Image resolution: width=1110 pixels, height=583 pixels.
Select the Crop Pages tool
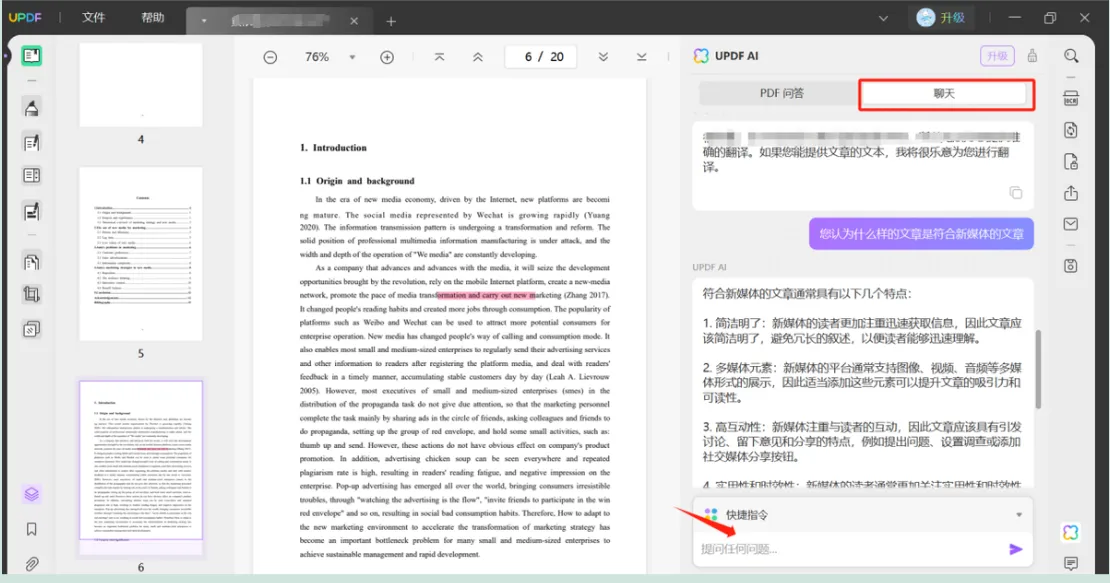pos(31,294)
